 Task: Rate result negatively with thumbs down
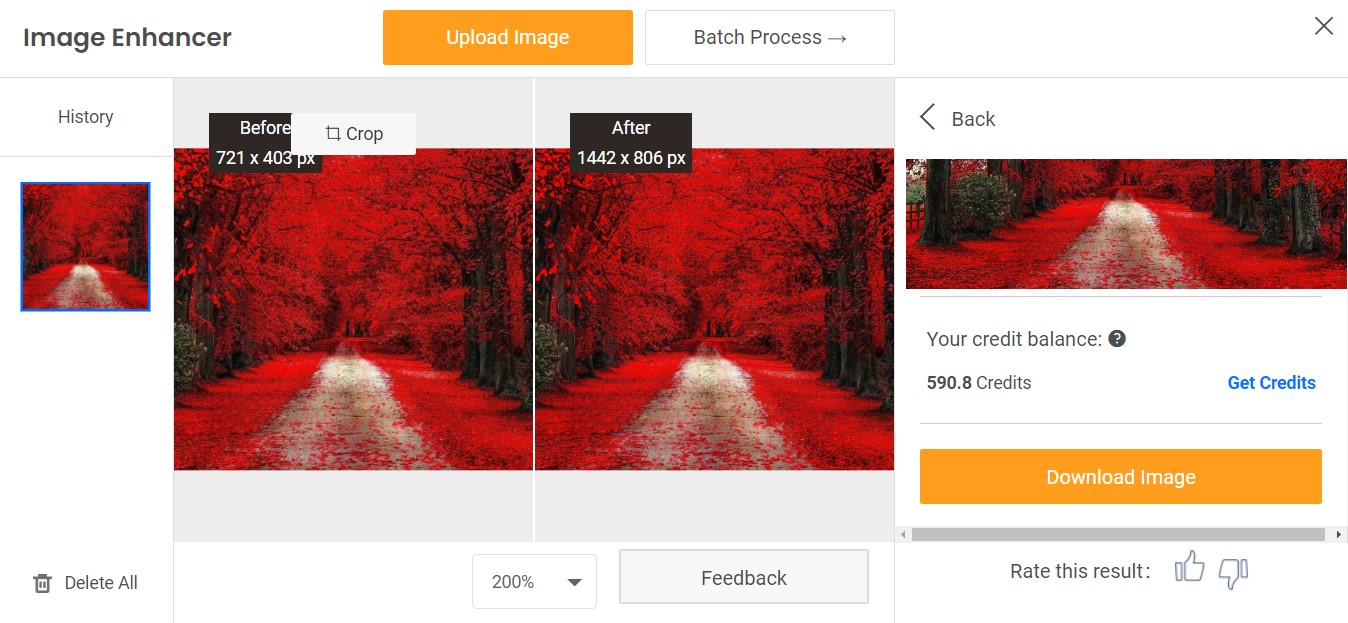point(1234,573)
